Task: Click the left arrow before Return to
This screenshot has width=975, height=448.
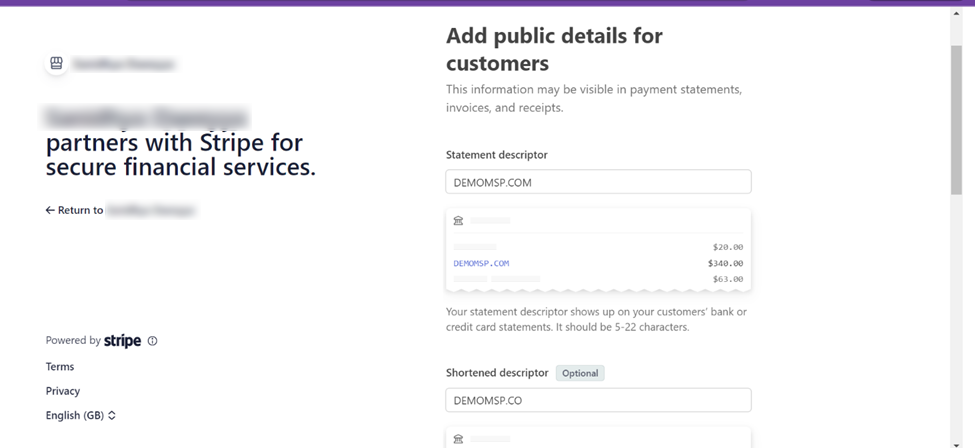Action: 50,211
